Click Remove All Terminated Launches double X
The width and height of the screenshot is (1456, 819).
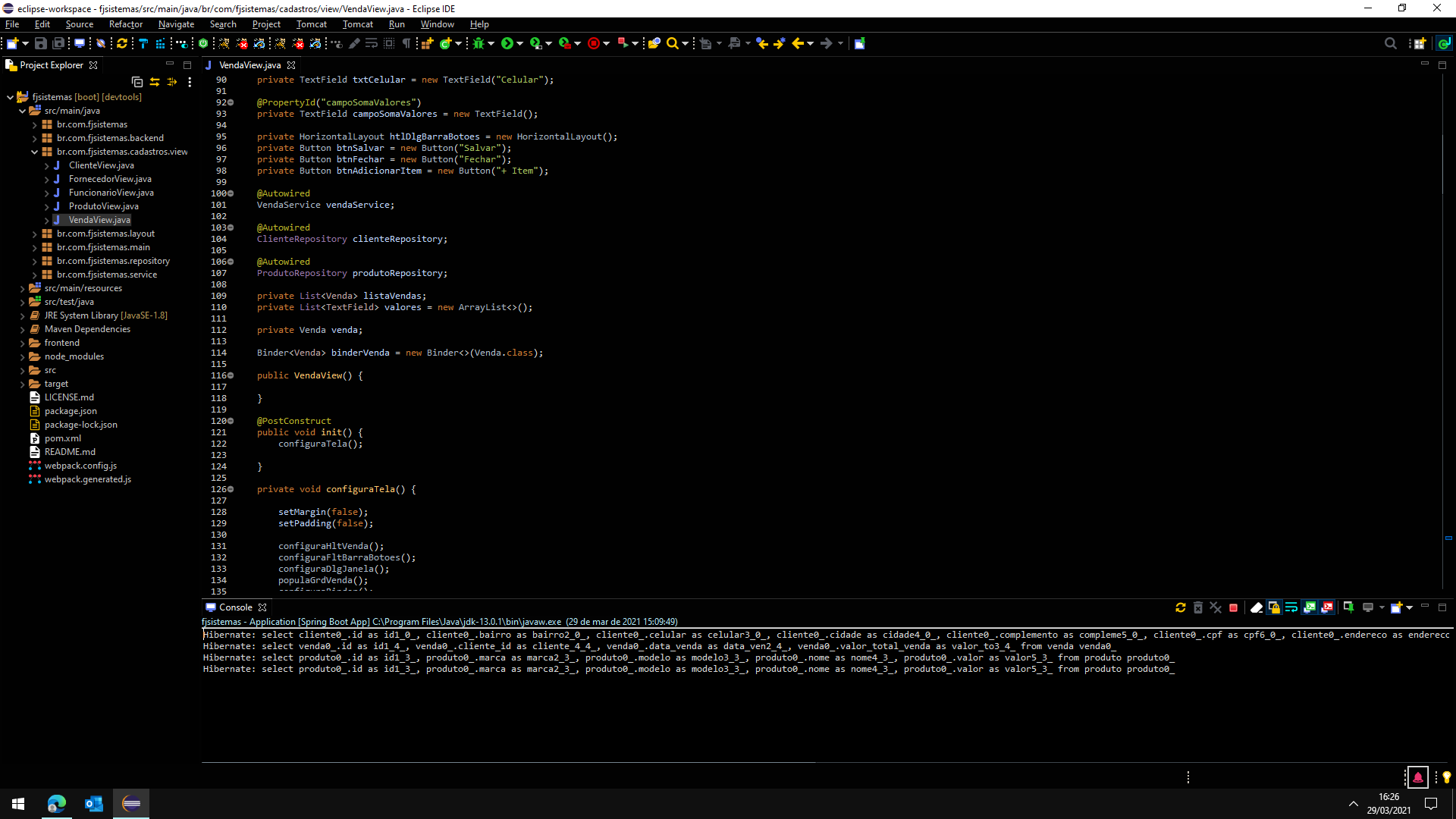[x=1216, y=607]
